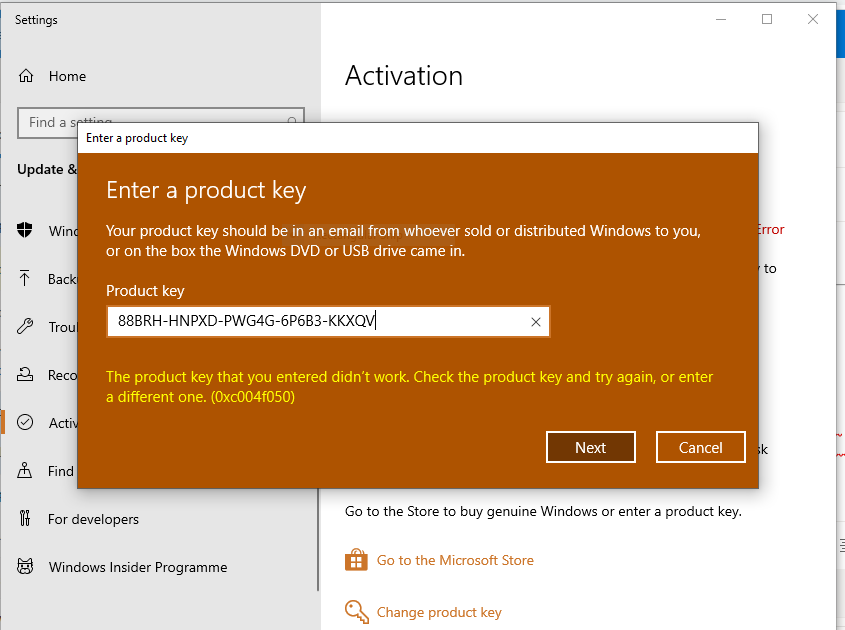Click the Windows Insider Programme cat icon

25,566
